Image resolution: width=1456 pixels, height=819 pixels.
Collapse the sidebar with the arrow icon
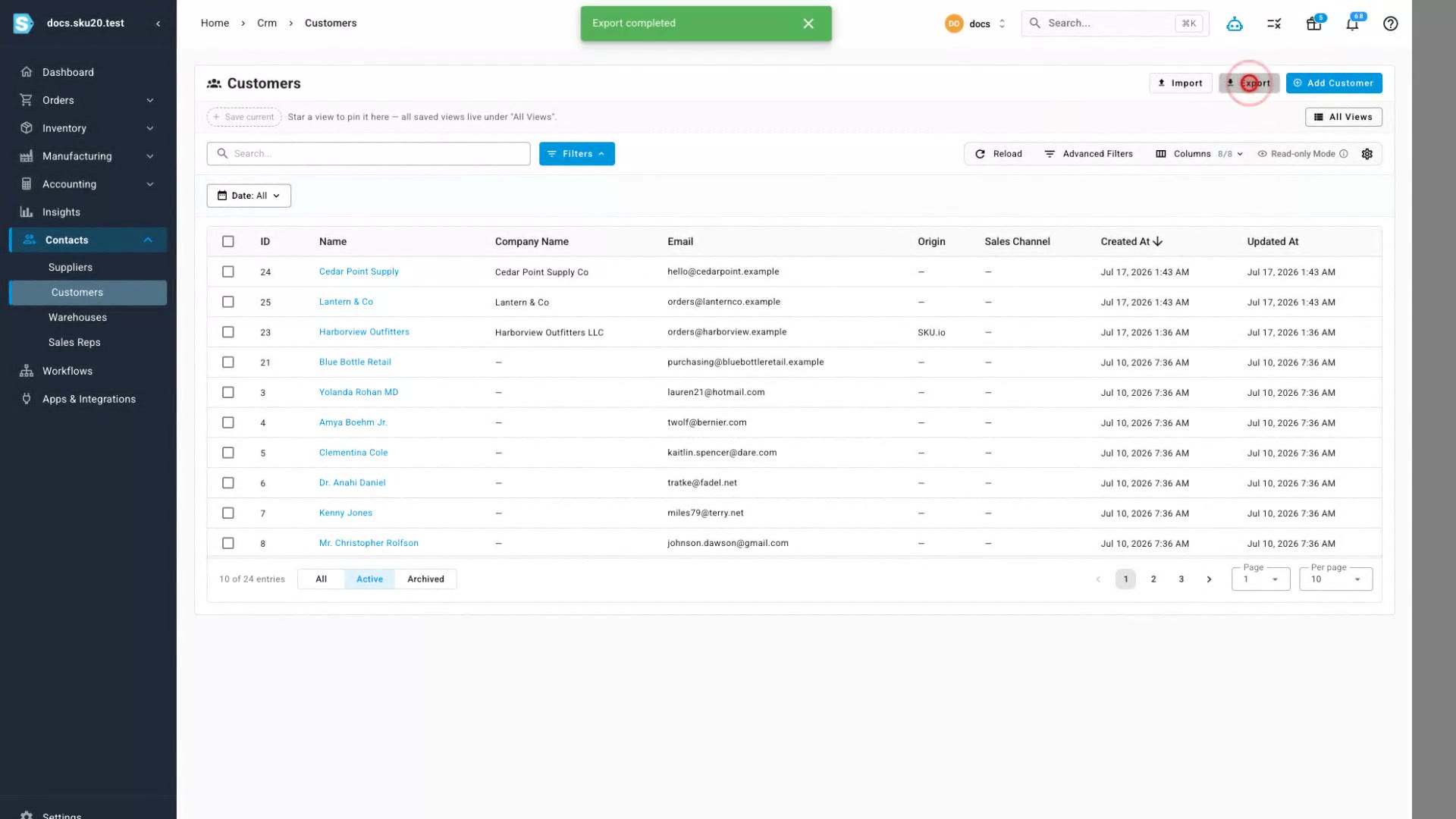[x=158, y=24]
